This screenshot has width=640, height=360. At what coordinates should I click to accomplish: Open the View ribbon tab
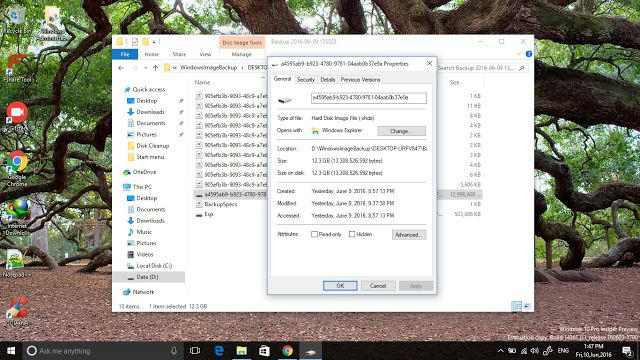(x=205, y=54)
